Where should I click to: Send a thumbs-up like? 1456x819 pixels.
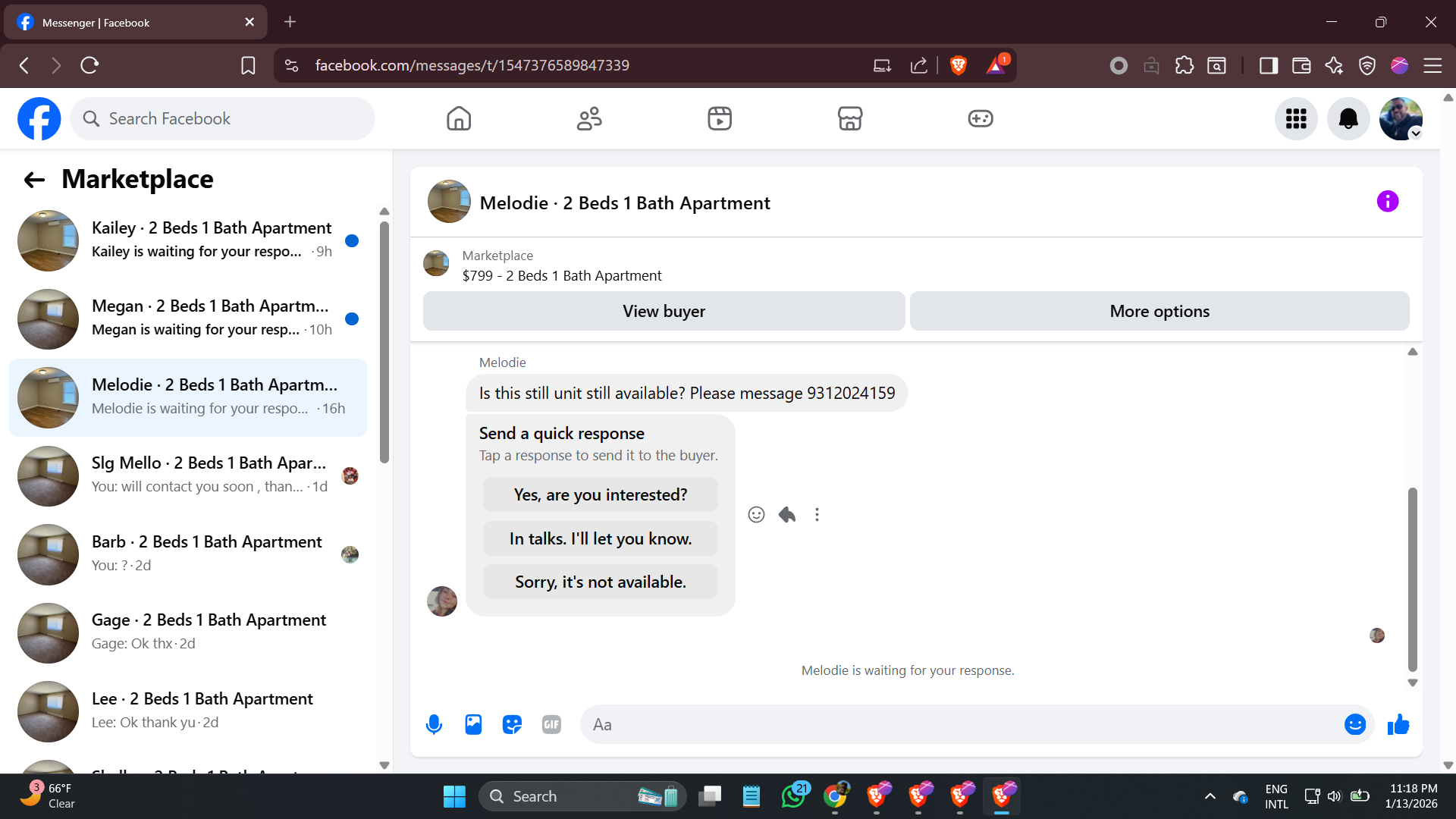(x=1398, y=725)
